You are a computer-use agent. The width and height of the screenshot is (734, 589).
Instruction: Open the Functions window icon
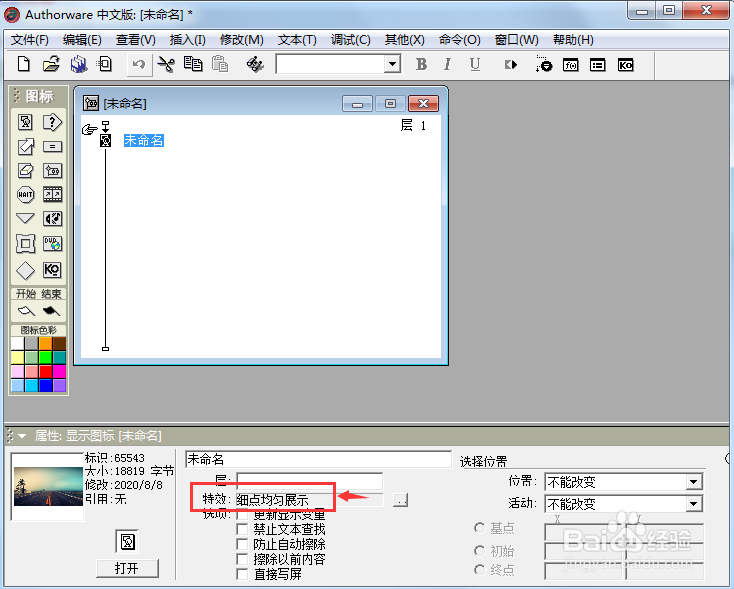coord(571,65)
